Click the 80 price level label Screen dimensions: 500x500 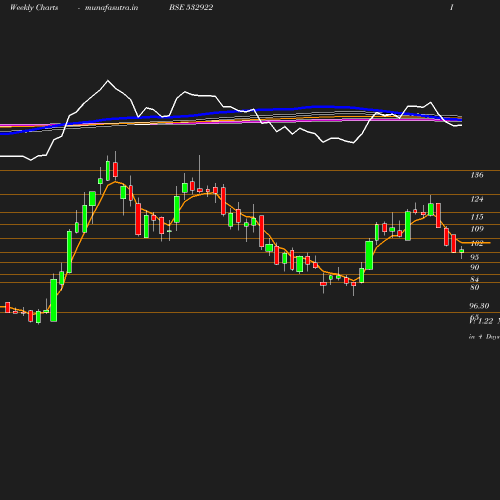(x=475, y=287)
